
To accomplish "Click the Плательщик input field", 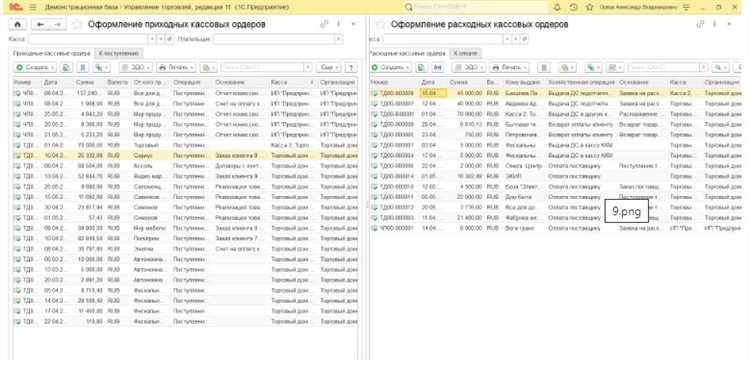I will 275,39.
